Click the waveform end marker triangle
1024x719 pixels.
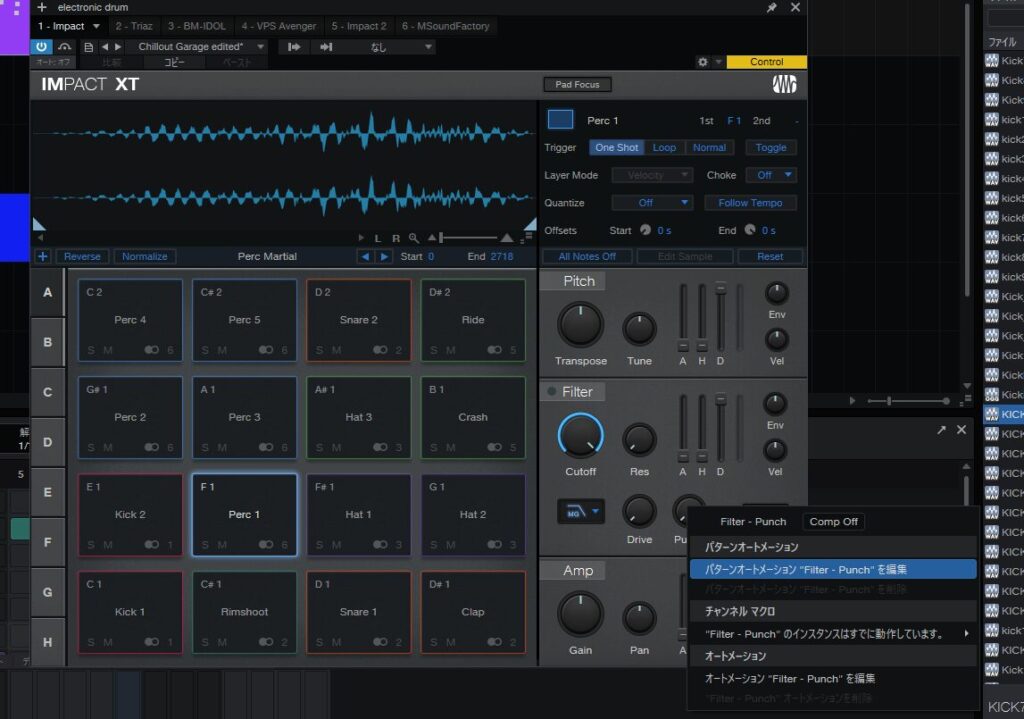click(x=530, y=225)
